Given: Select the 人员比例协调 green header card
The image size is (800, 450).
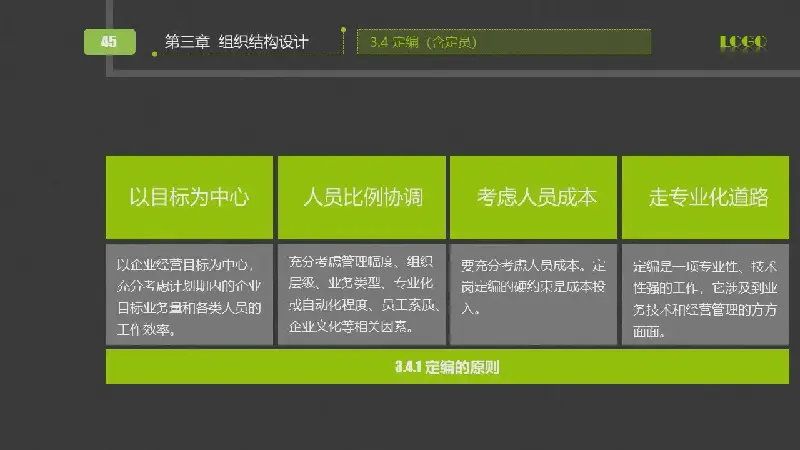Looking at the screenshot, I should pos(362,197).
